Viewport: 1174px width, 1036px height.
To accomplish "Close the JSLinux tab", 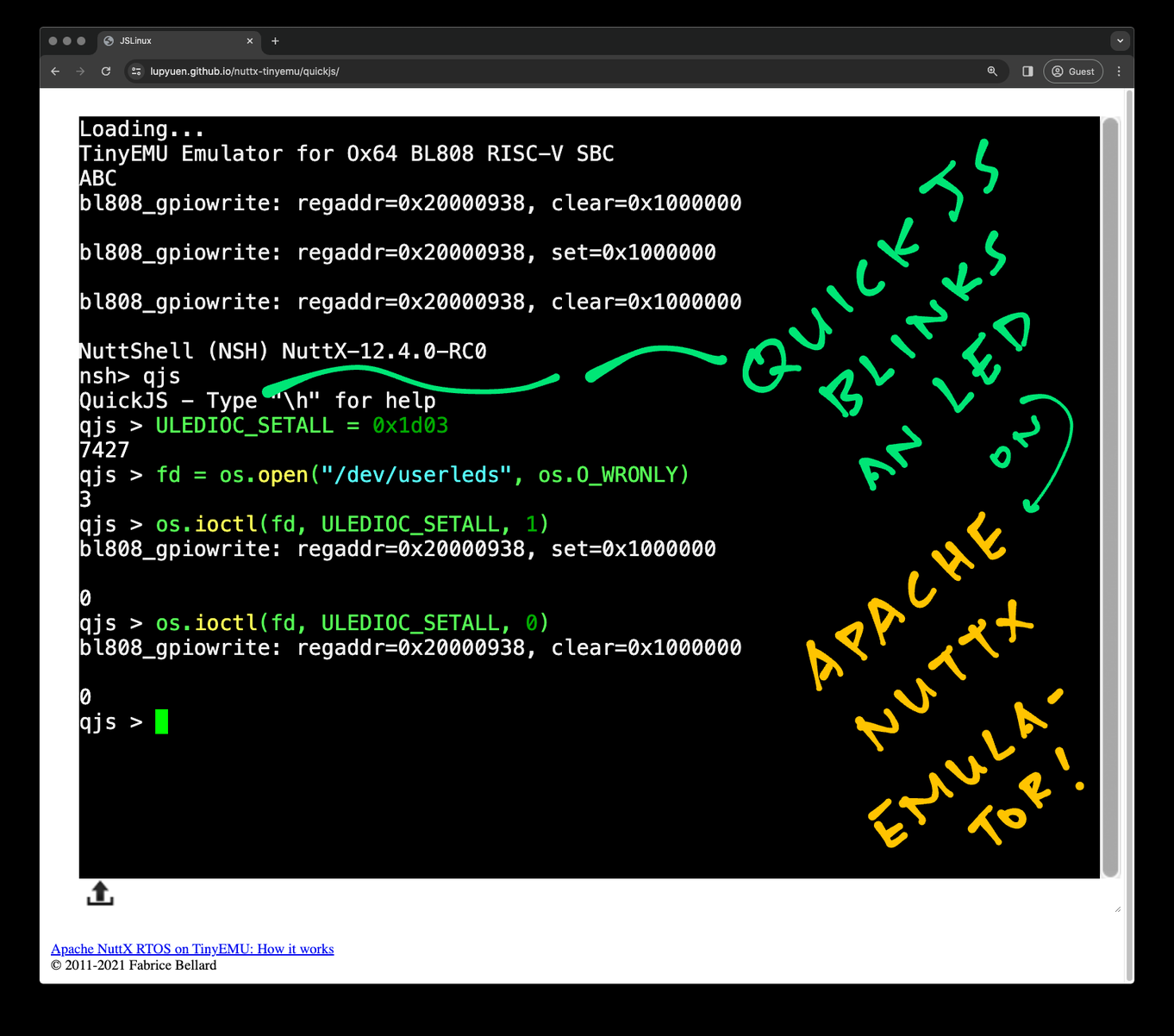I will pyautogui.click(x=250, y=41).
